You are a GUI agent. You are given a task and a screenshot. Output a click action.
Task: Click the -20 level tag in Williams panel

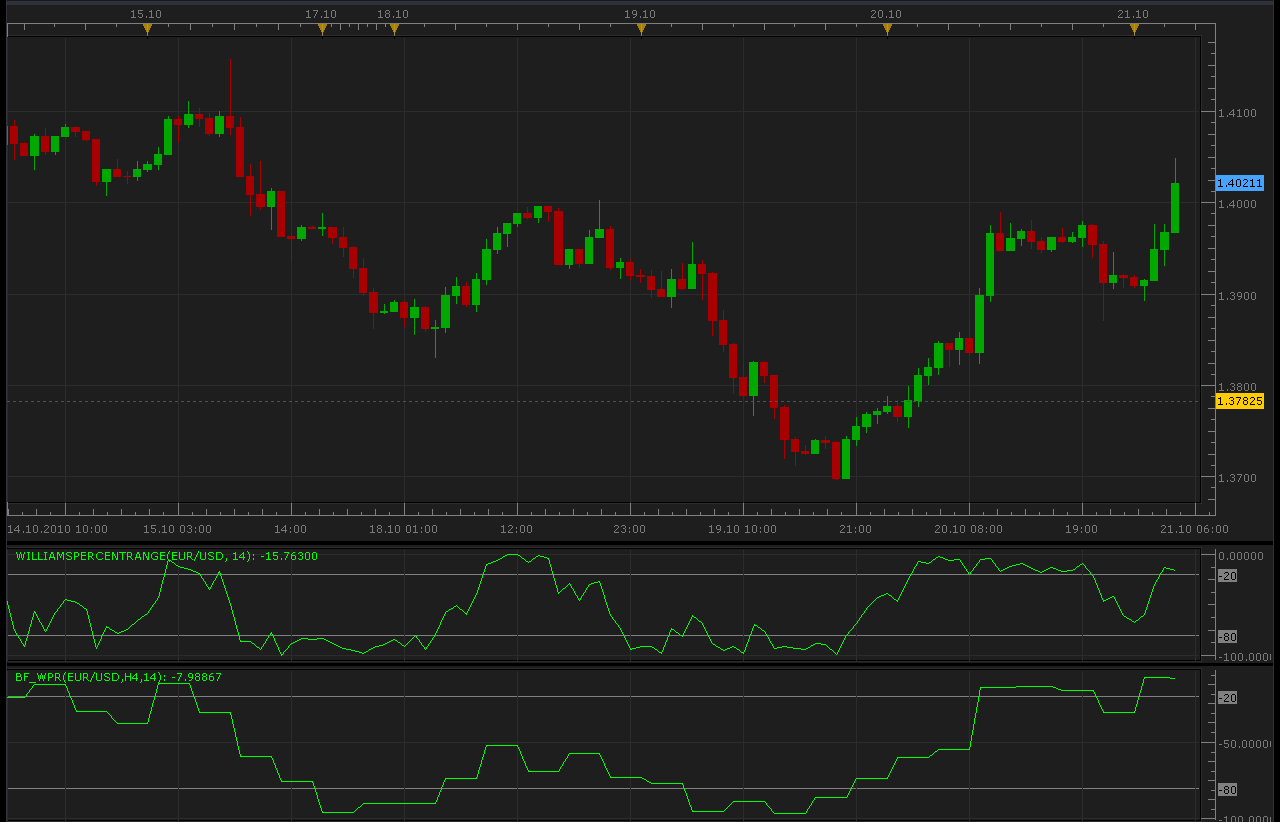[x=1228, y=576]
